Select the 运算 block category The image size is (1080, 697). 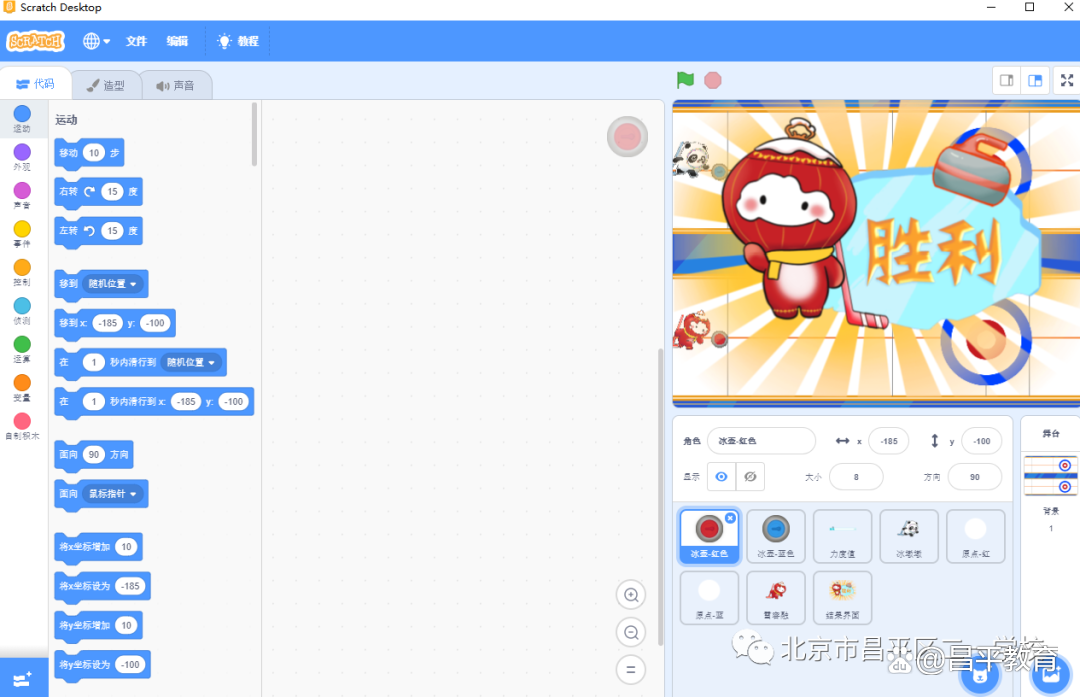[x=22, y=350]
